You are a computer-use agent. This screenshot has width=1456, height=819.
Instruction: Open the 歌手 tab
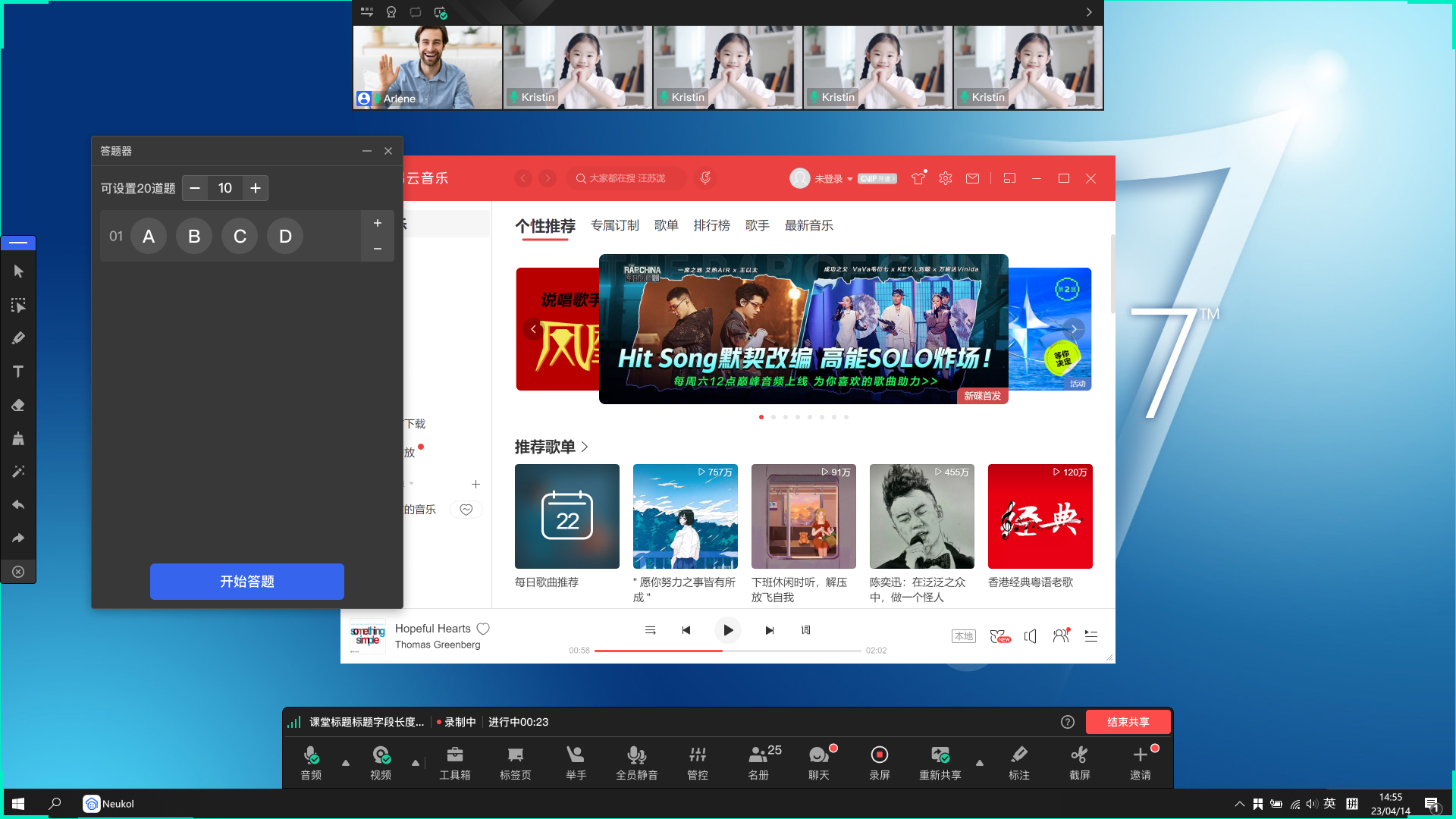pos(758,225)
